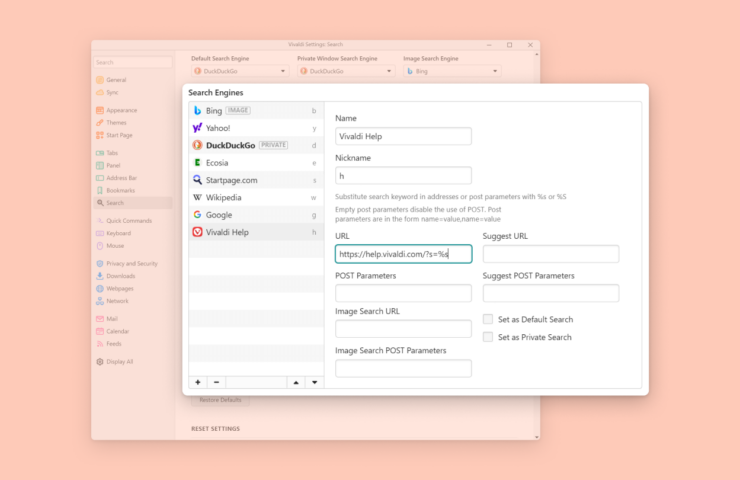Open Privacy and Security settings
This screenshot has height=480, width=740.
[133, 263]
